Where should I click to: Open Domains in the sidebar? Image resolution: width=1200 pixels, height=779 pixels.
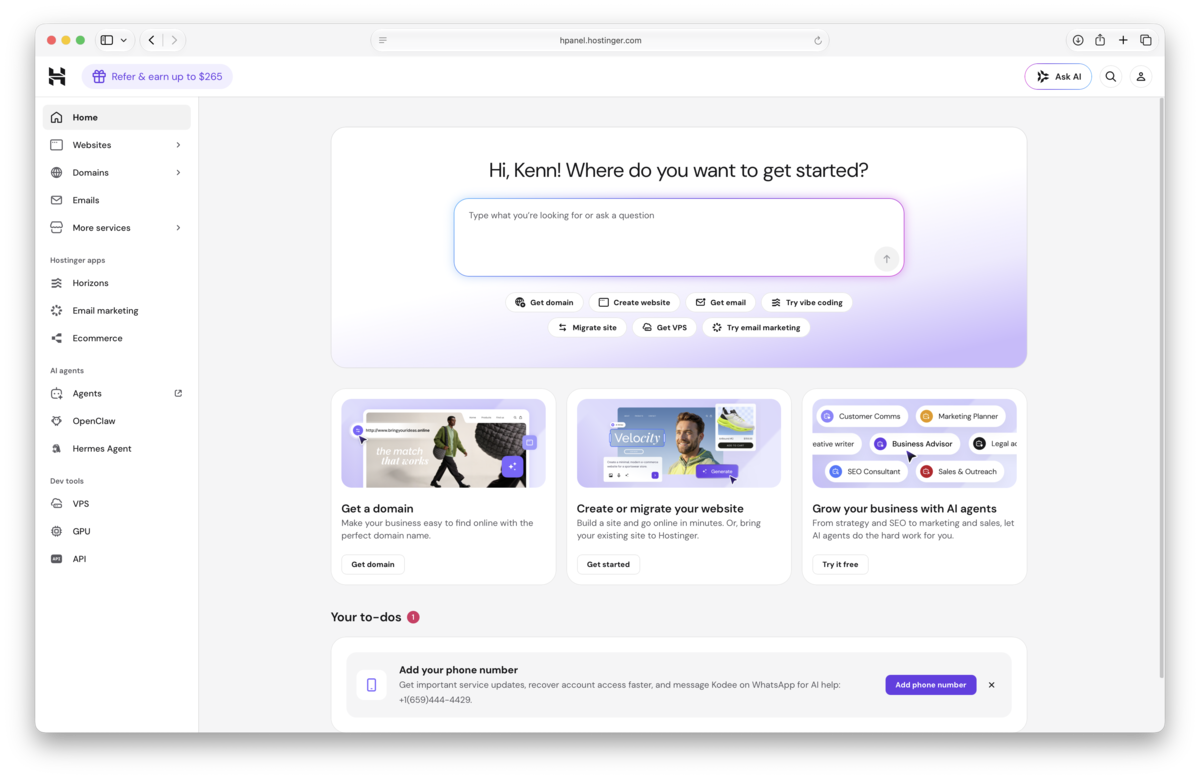(x=116, y=172)
